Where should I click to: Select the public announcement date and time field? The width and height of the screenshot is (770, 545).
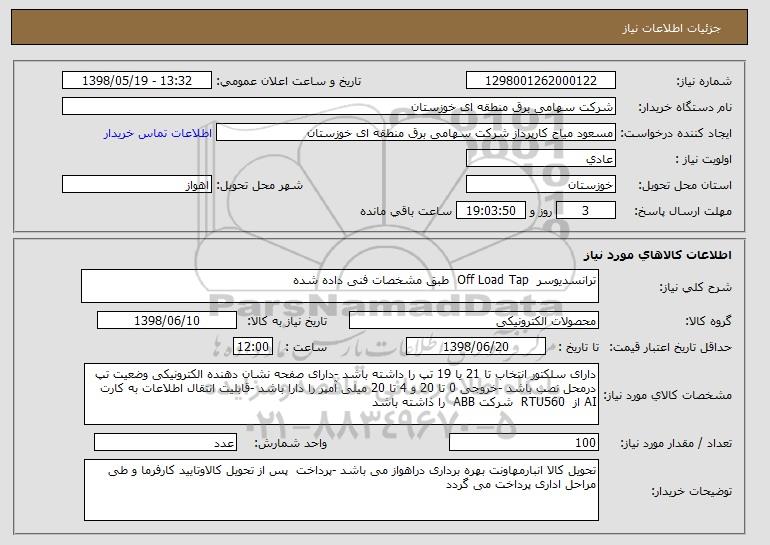[x=137, y=81]
